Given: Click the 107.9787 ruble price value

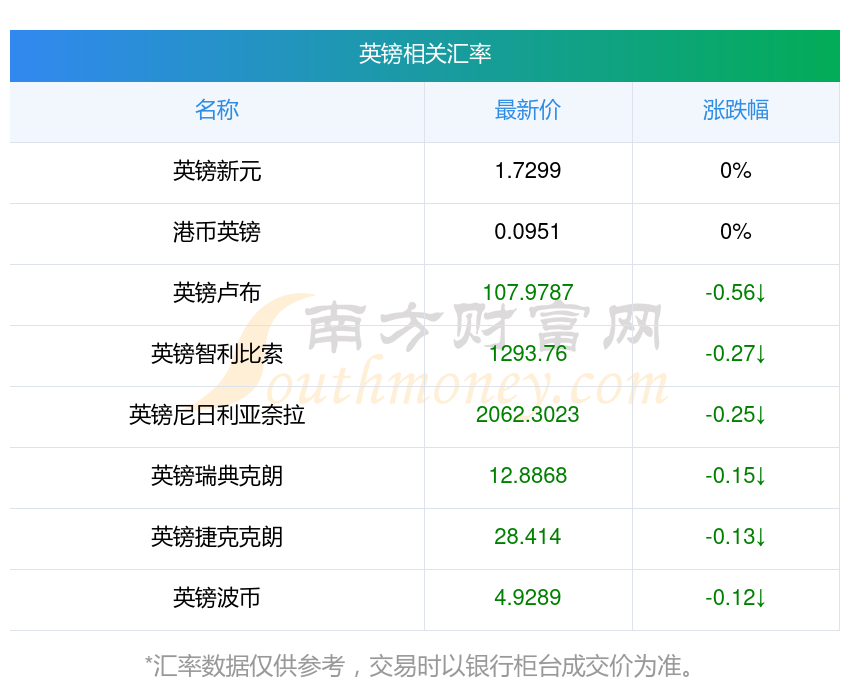Looking at the screenshot, I should 527,293.
